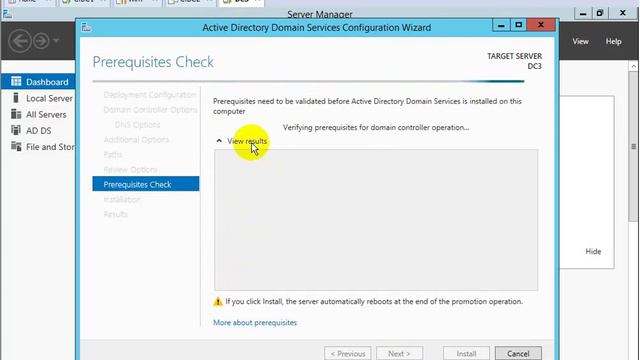Click Server Manager forward arrow
This screenshot has height=360, width=640.
pyautogui.click(x=41, y=41)
